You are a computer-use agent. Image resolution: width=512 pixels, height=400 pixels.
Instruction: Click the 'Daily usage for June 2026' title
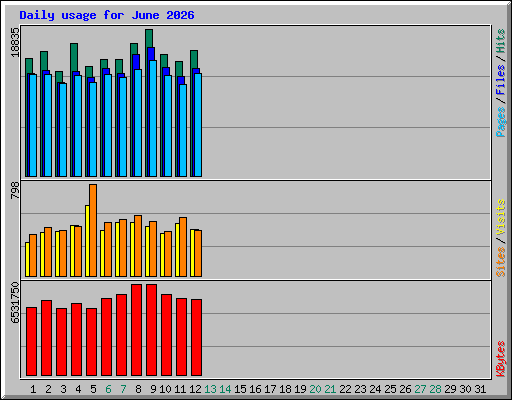tap(107, 15)
